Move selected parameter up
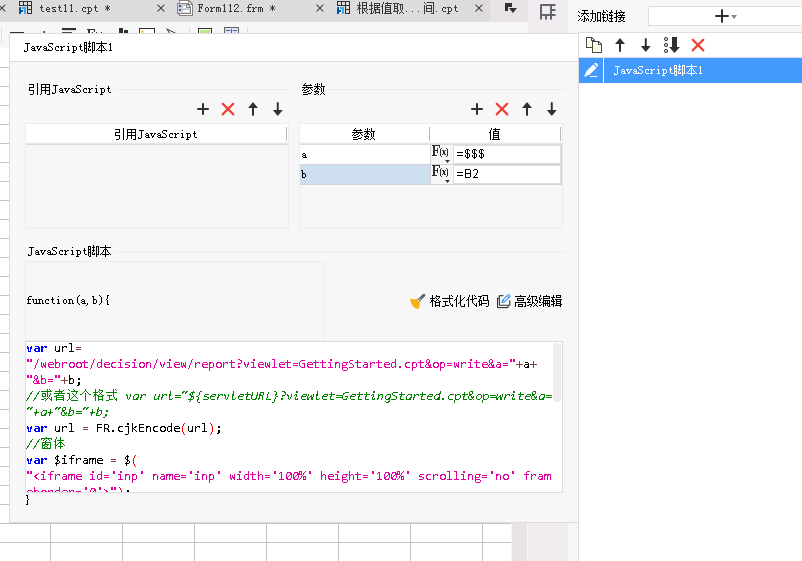The width and height of the screenshot is (802, 561). point(527,109)
